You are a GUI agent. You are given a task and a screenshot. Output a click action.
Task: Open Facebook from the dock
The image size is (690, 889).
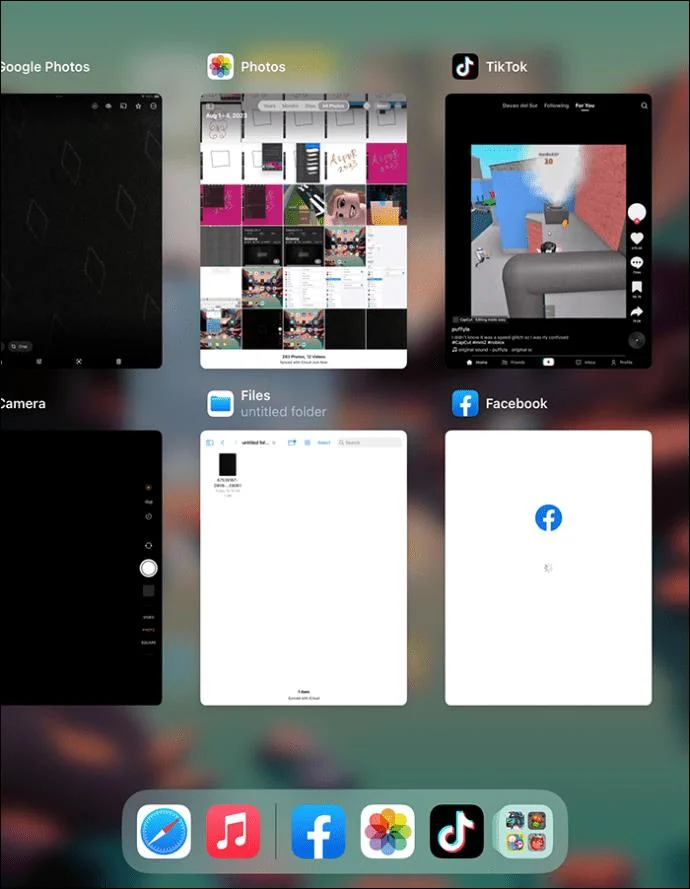tap(318, 831)
